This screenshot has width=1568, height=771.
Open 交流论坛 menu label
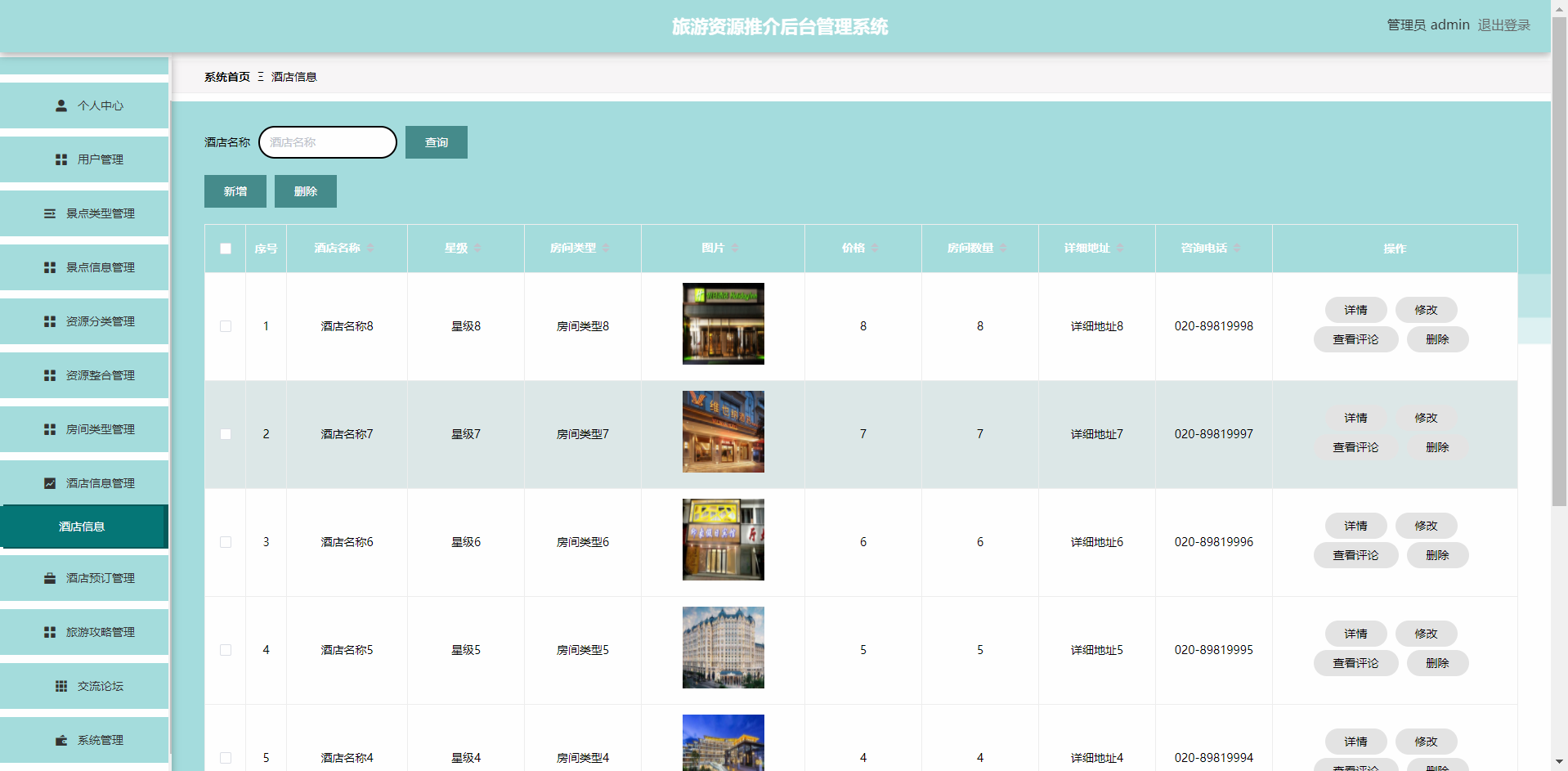[101, 686]
